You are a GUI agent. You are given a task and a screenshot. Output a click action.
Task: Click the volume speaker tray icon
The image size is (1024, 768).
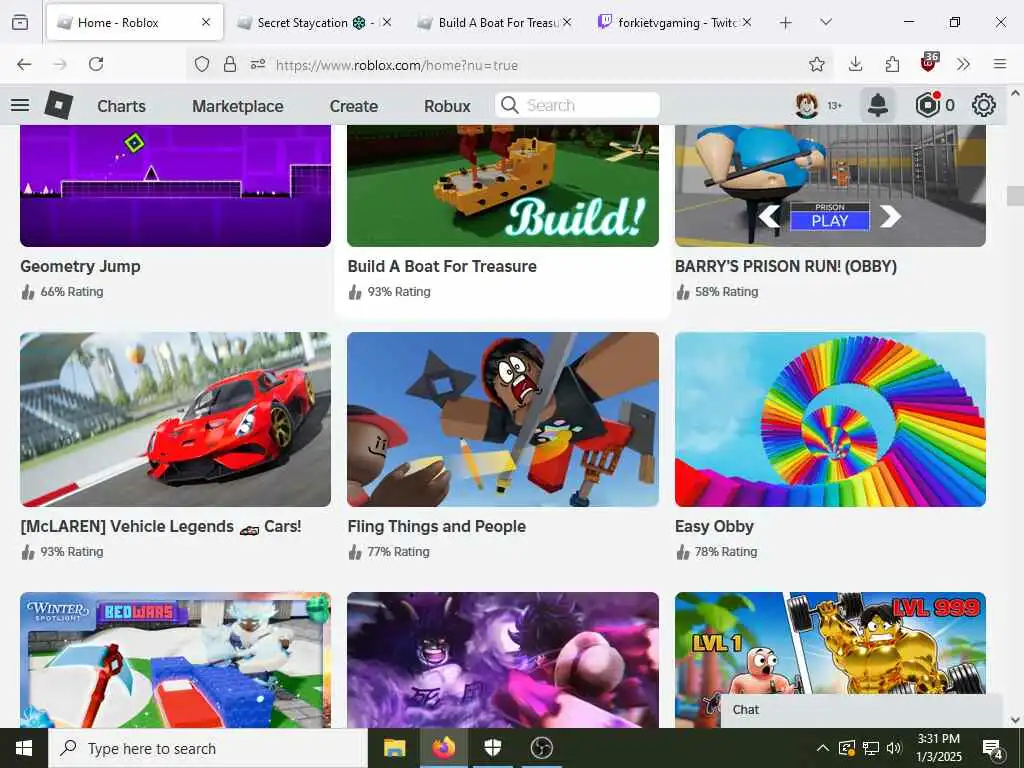(x=894, y=748)
